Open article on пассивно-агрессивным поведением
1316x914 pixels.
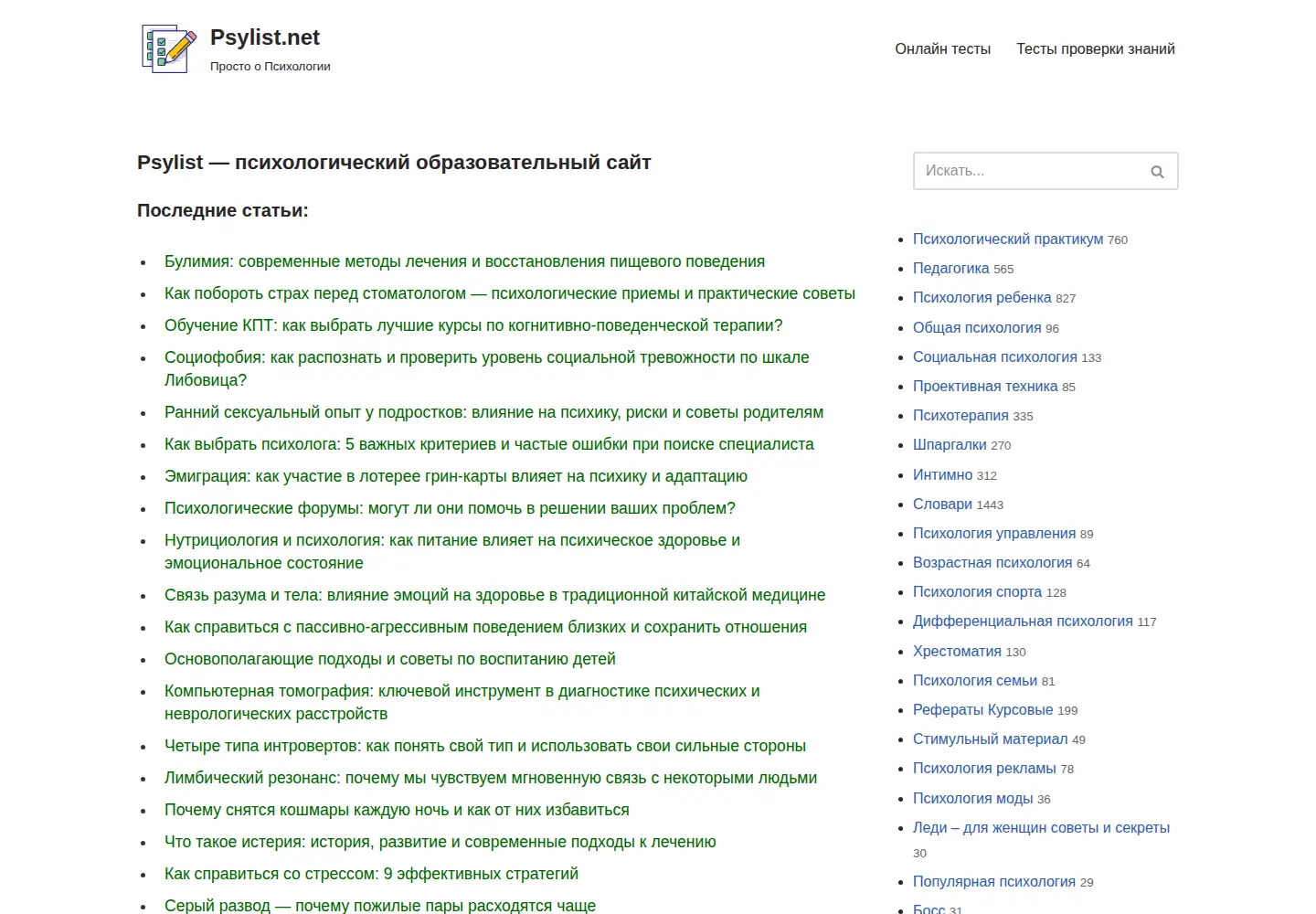pos(485,627)
